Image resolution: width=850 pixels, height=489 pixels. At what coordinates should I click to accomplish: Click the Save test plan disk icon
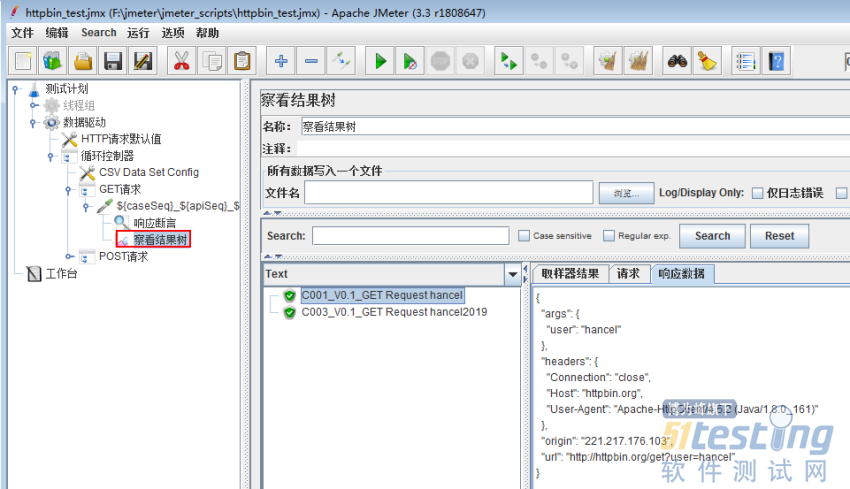click(x=113, y=61)
